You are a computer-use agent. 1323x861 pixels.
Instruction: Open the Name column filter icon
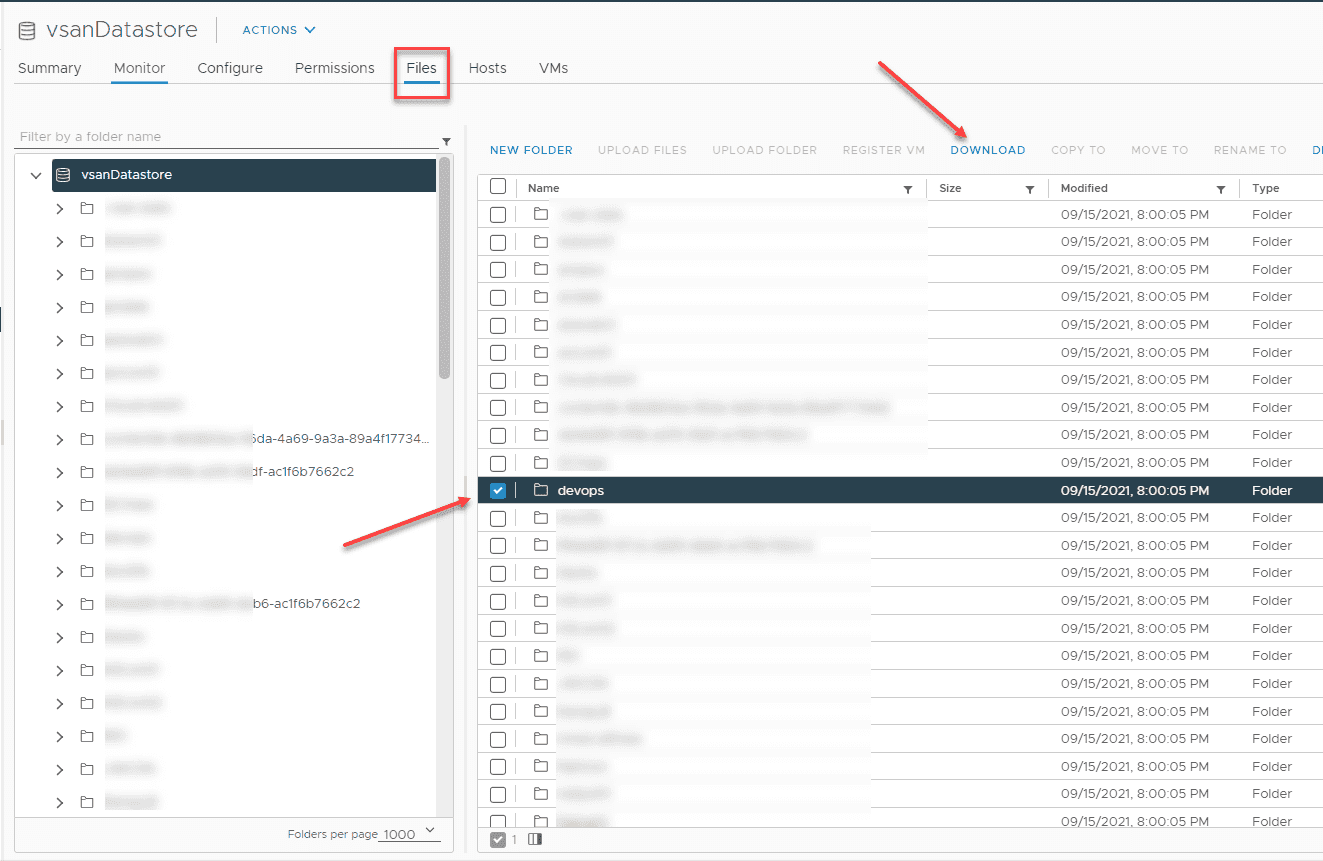coord(908,190)
